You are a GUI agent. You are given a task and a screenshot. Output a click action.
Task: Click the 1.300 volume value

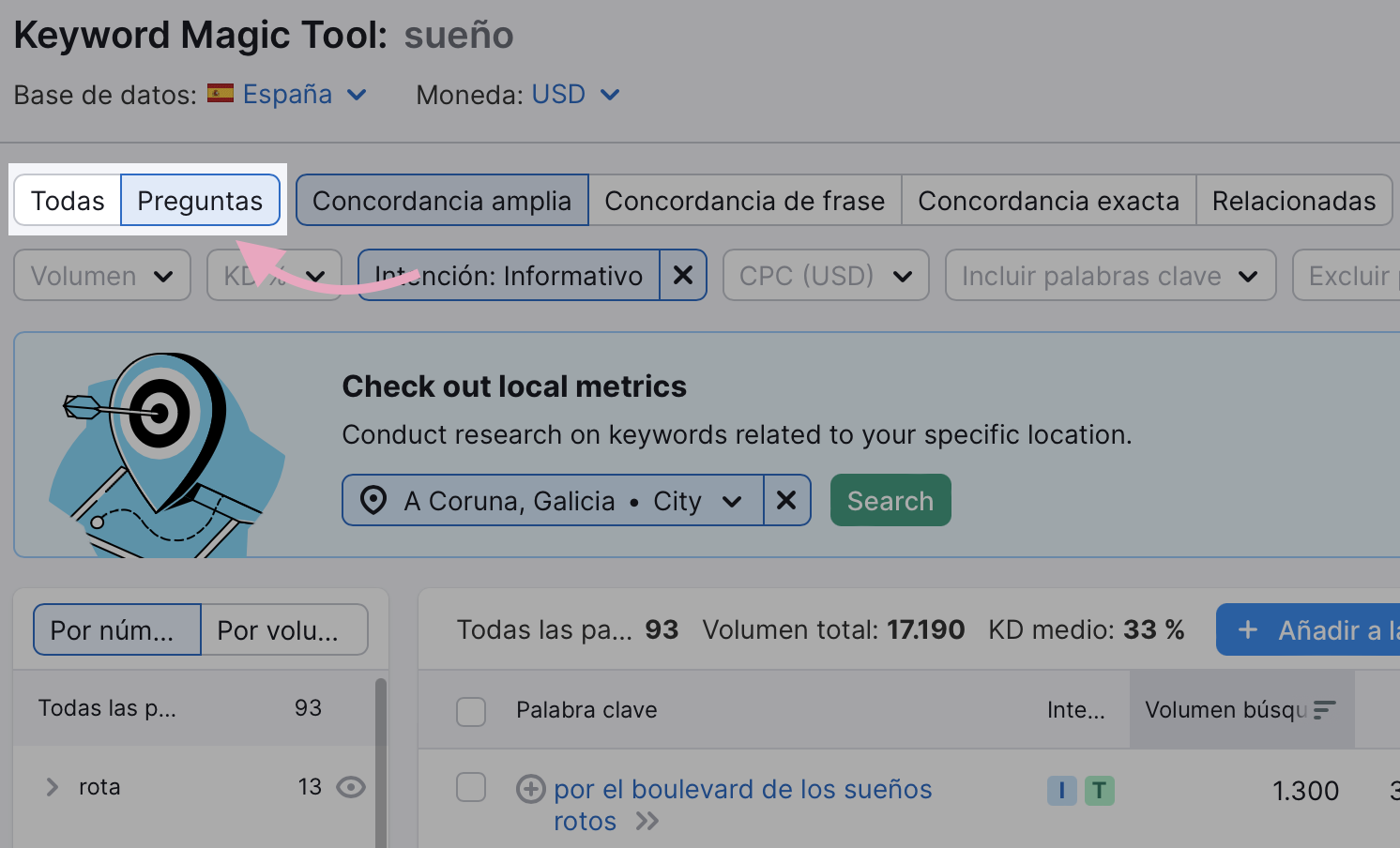[1305, 791]
